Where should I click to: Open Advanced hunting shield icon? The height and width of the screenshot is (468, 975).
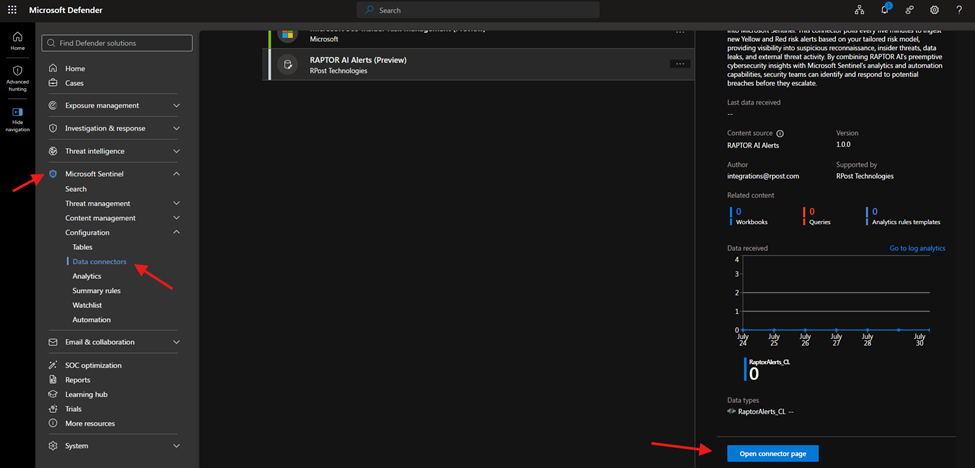tap(17, 71)
